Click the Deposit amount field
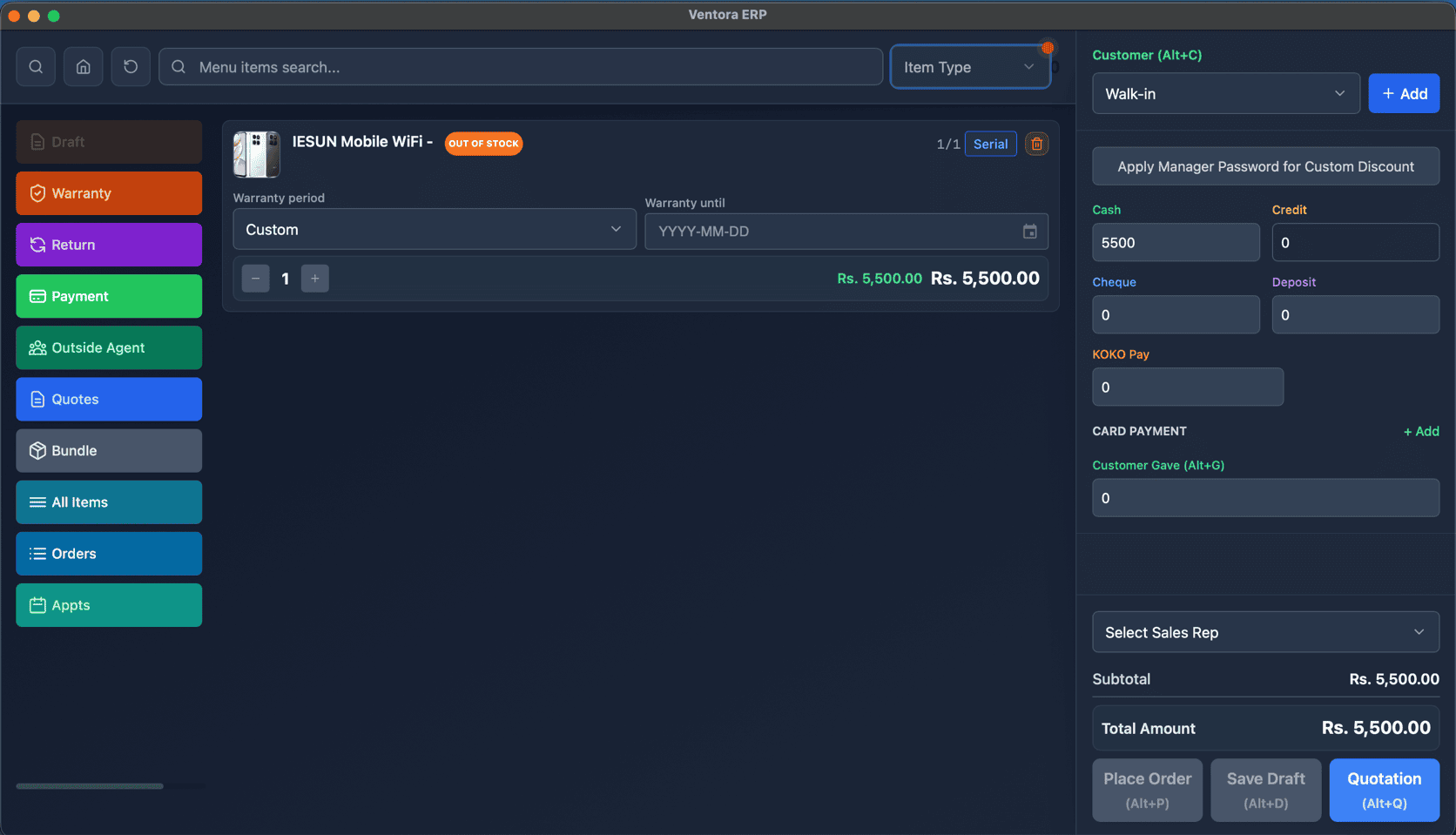Viewport: 1456px width, 835px height. [x=1355, y=314]
